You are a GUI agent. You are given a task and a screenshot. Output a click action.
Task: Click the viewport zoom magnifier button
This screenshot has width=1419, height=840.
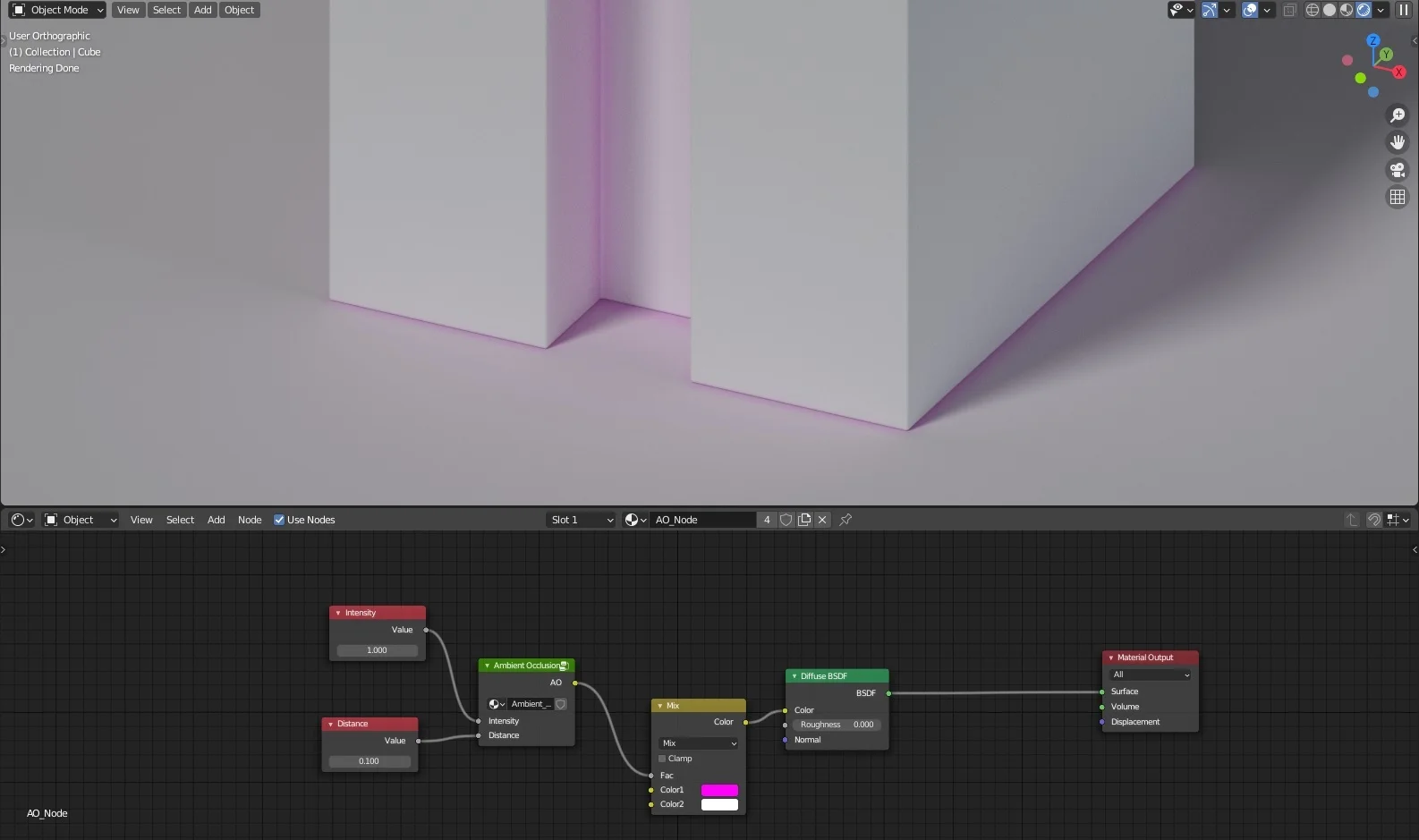click(1397, 115)
